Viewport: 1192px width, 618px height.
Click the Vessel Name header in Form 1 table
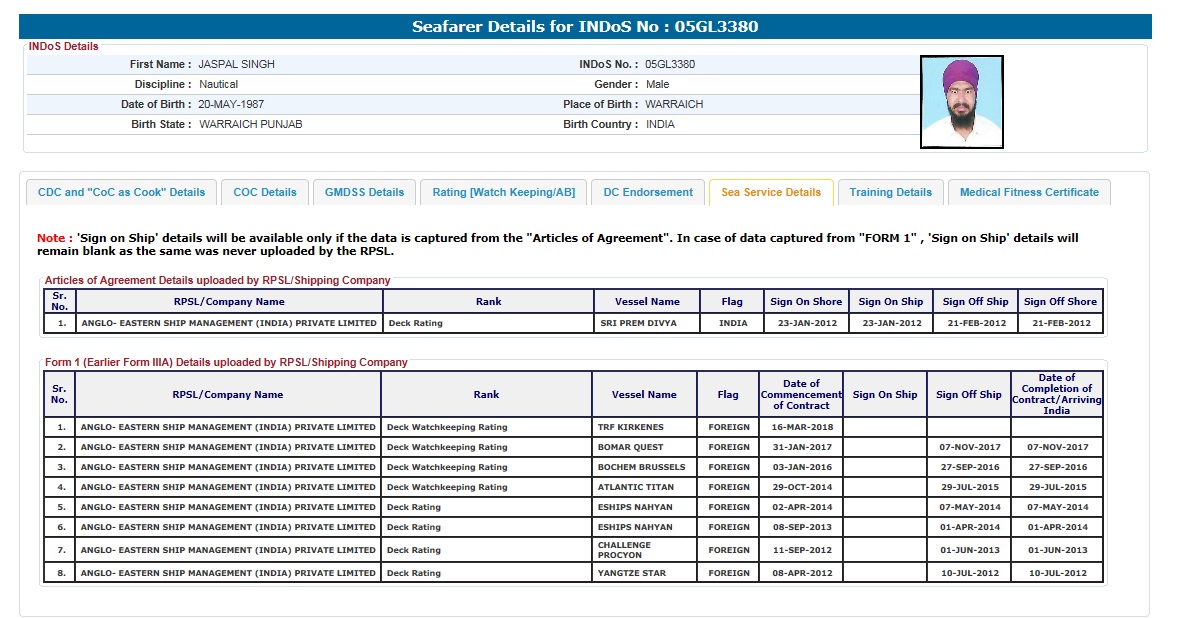pyautogui.click(x=644, y=395)
